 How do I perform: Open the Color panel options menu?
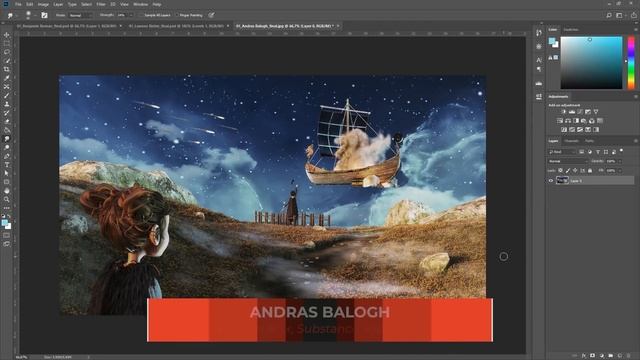tap(636, 29)
